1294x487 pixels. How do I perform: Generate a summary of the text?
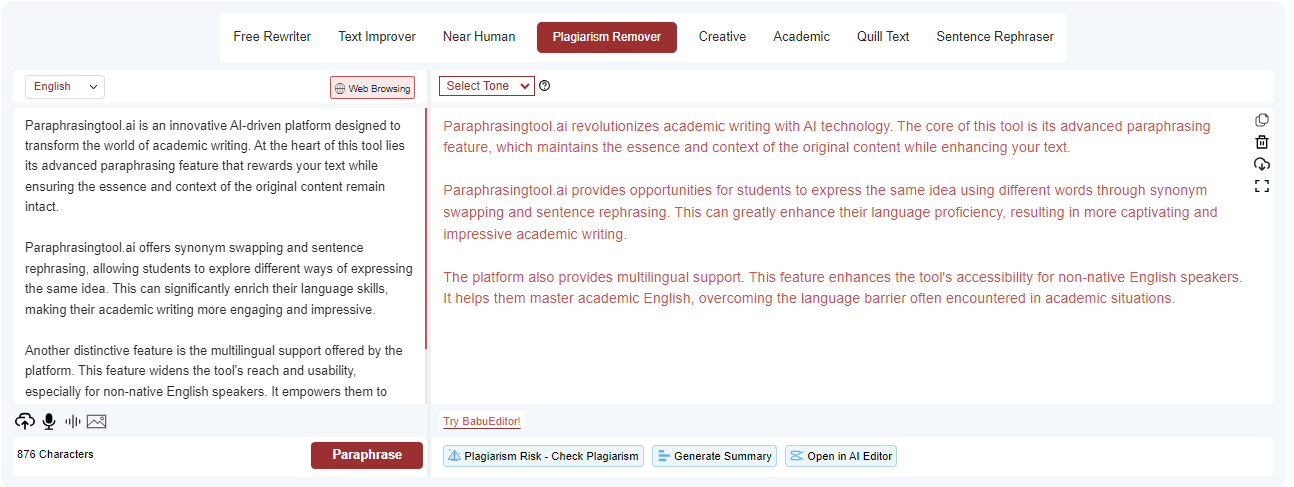point(714,456)
